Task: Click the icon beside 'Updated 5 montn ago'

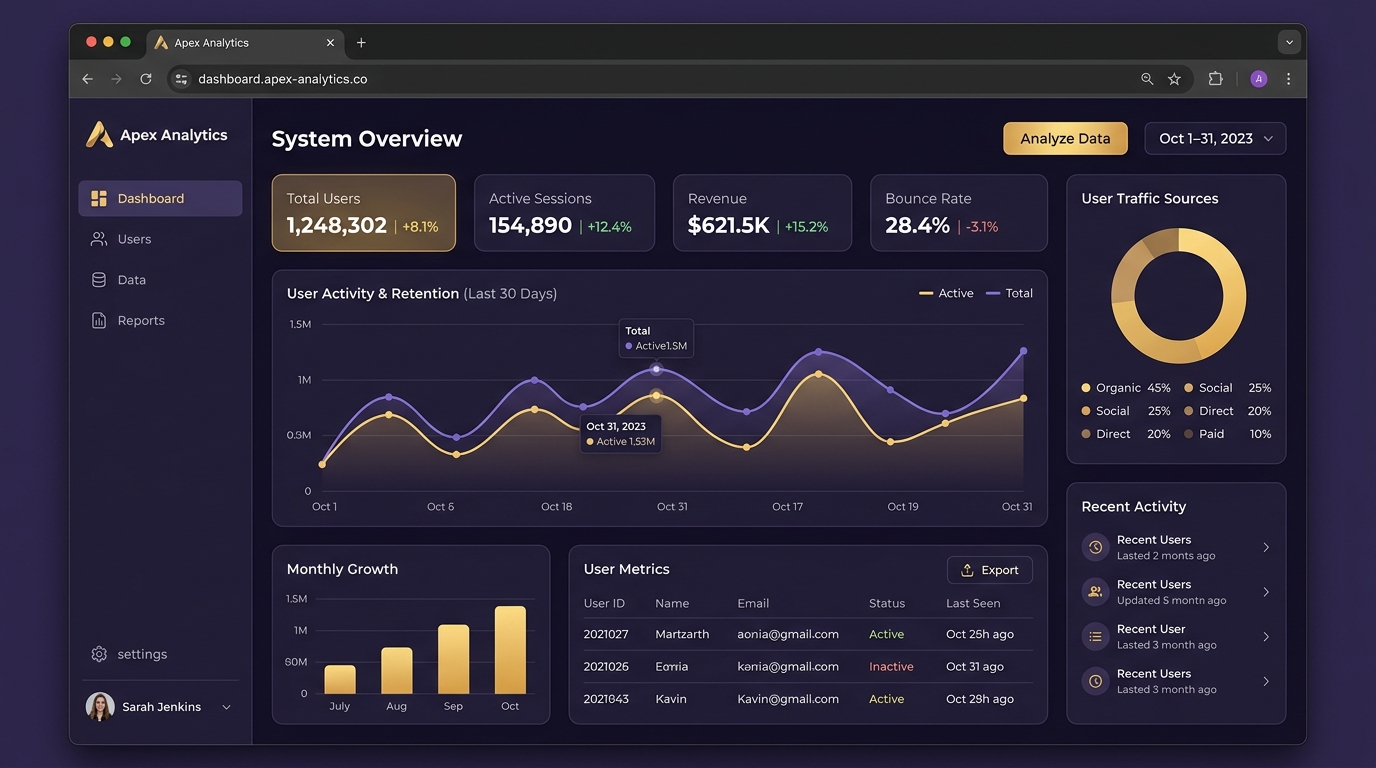Action: tap(1096, 592)
